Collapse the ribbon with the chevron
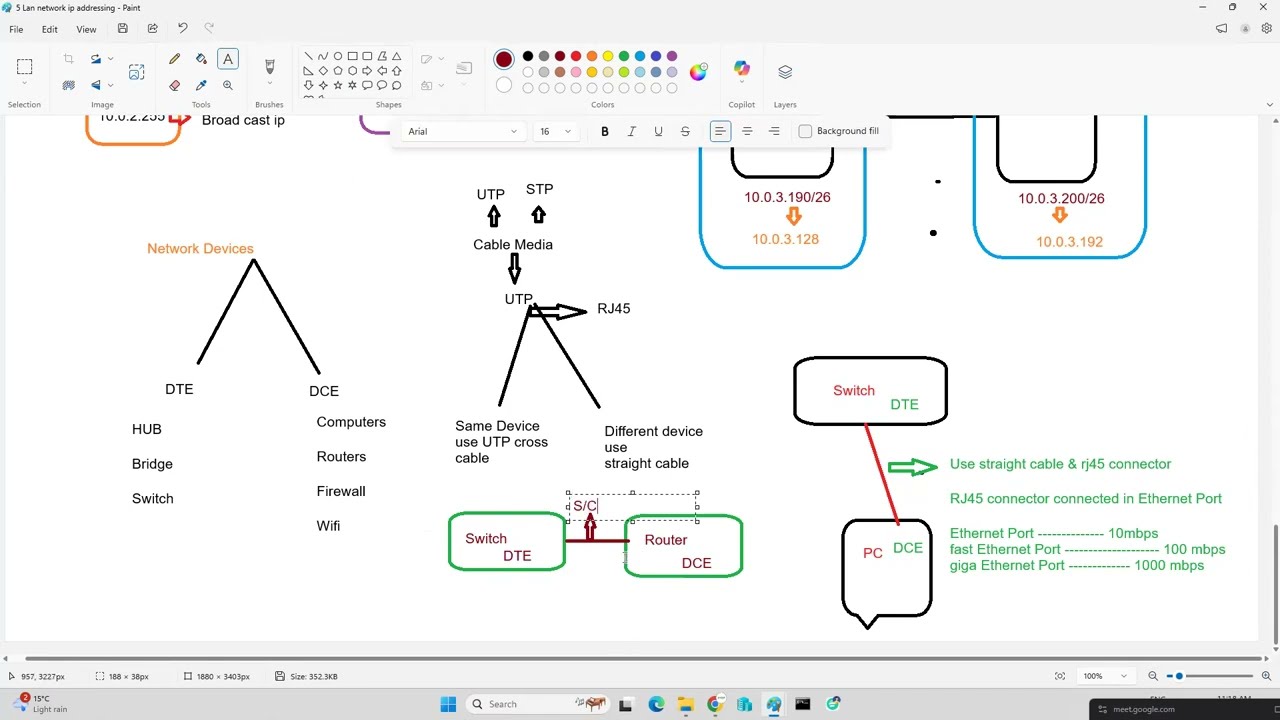 [x=1269, y=104]
